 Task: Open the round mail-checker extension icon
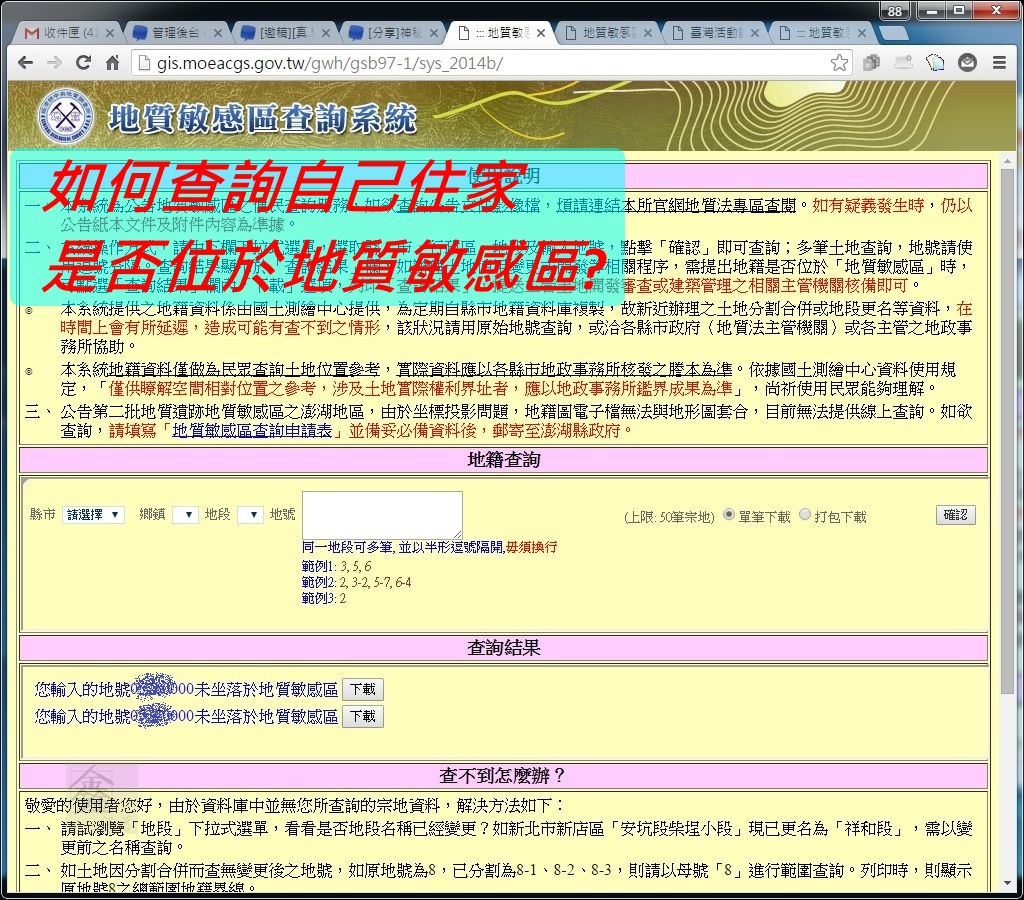pyautogui.click(x=967, y=63)
